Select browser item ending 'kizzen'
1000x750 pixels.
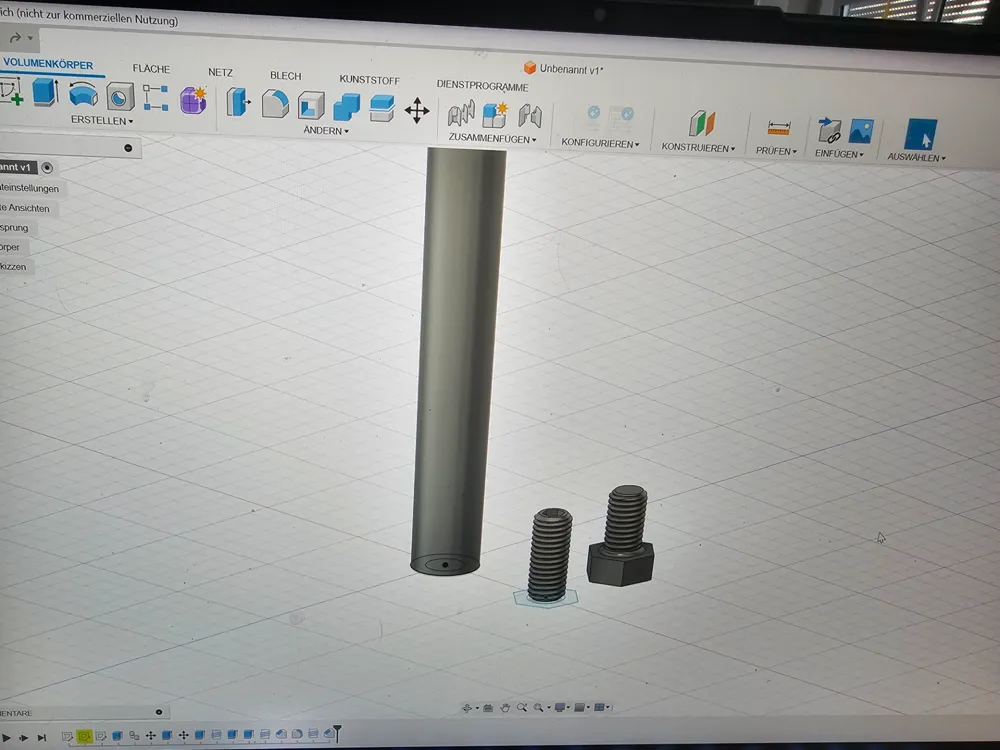(14, 267)
